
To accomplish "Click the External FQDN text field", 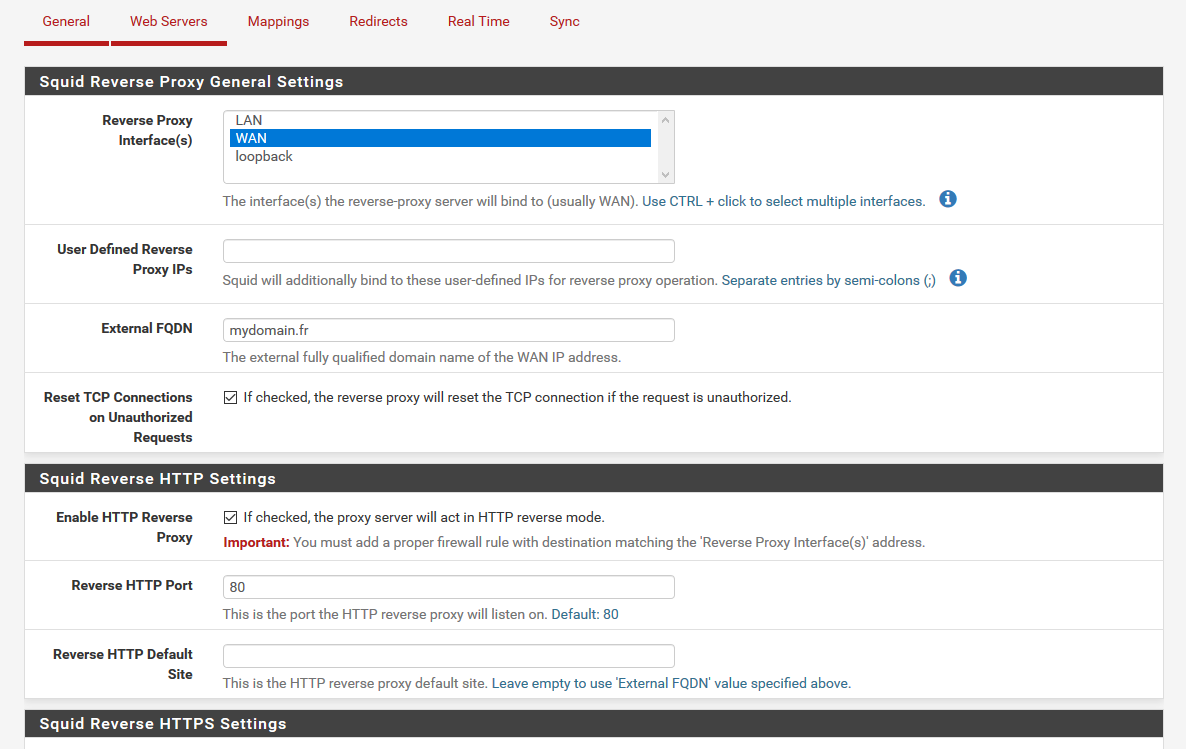I will (448, 330).
